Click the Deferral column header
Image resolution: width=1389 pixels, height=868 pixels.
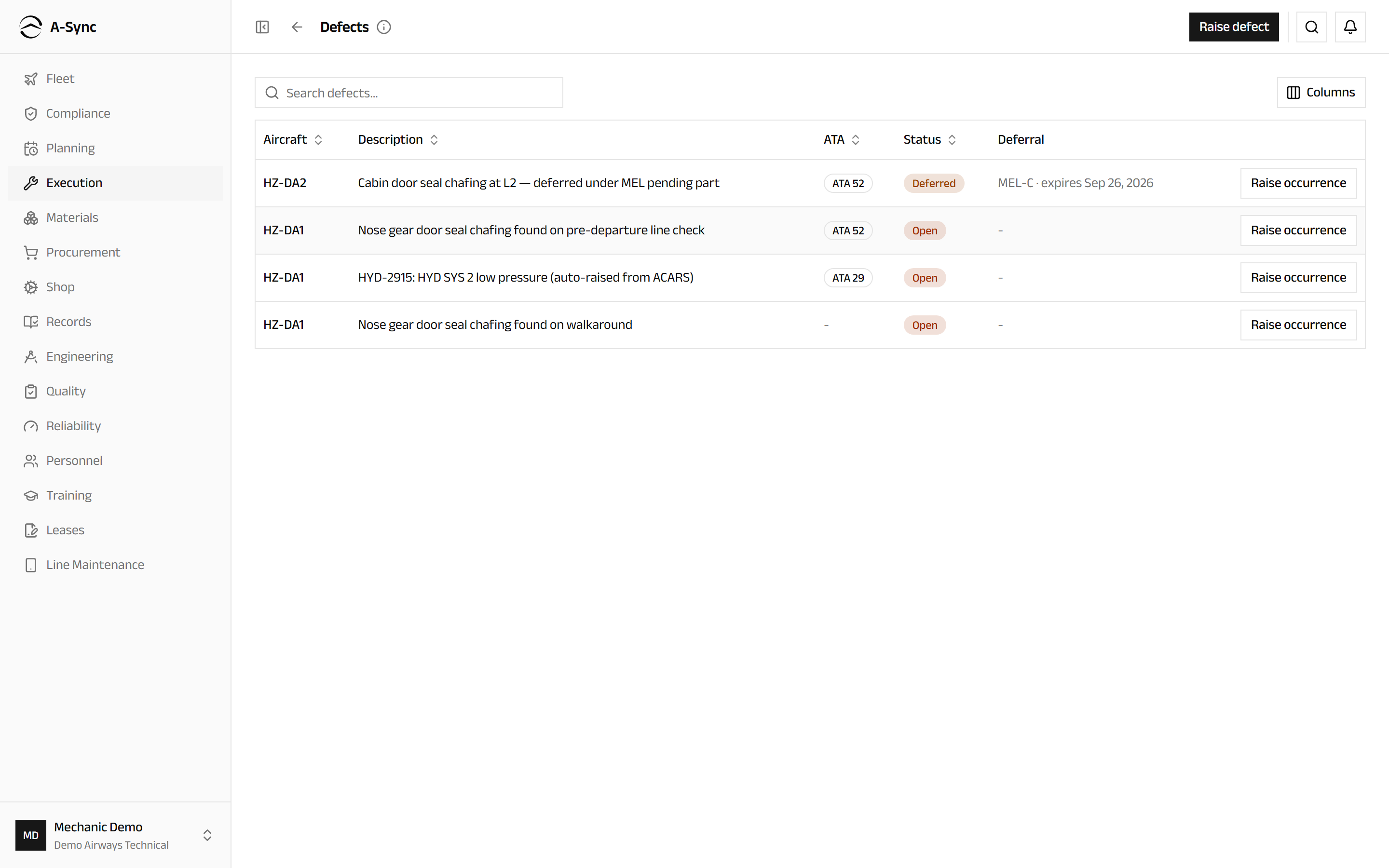click(x=1021, y=140)
